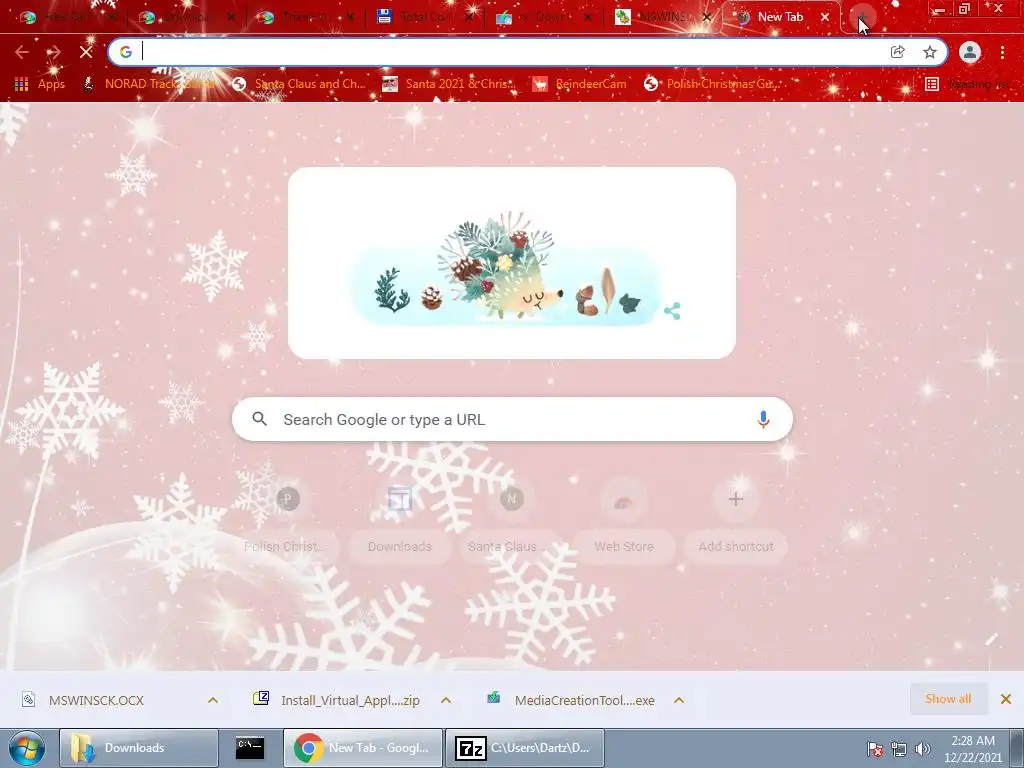The image size is (1024, 768).
Task: Open Action Center flag tray icon
Action: [875, 749]
